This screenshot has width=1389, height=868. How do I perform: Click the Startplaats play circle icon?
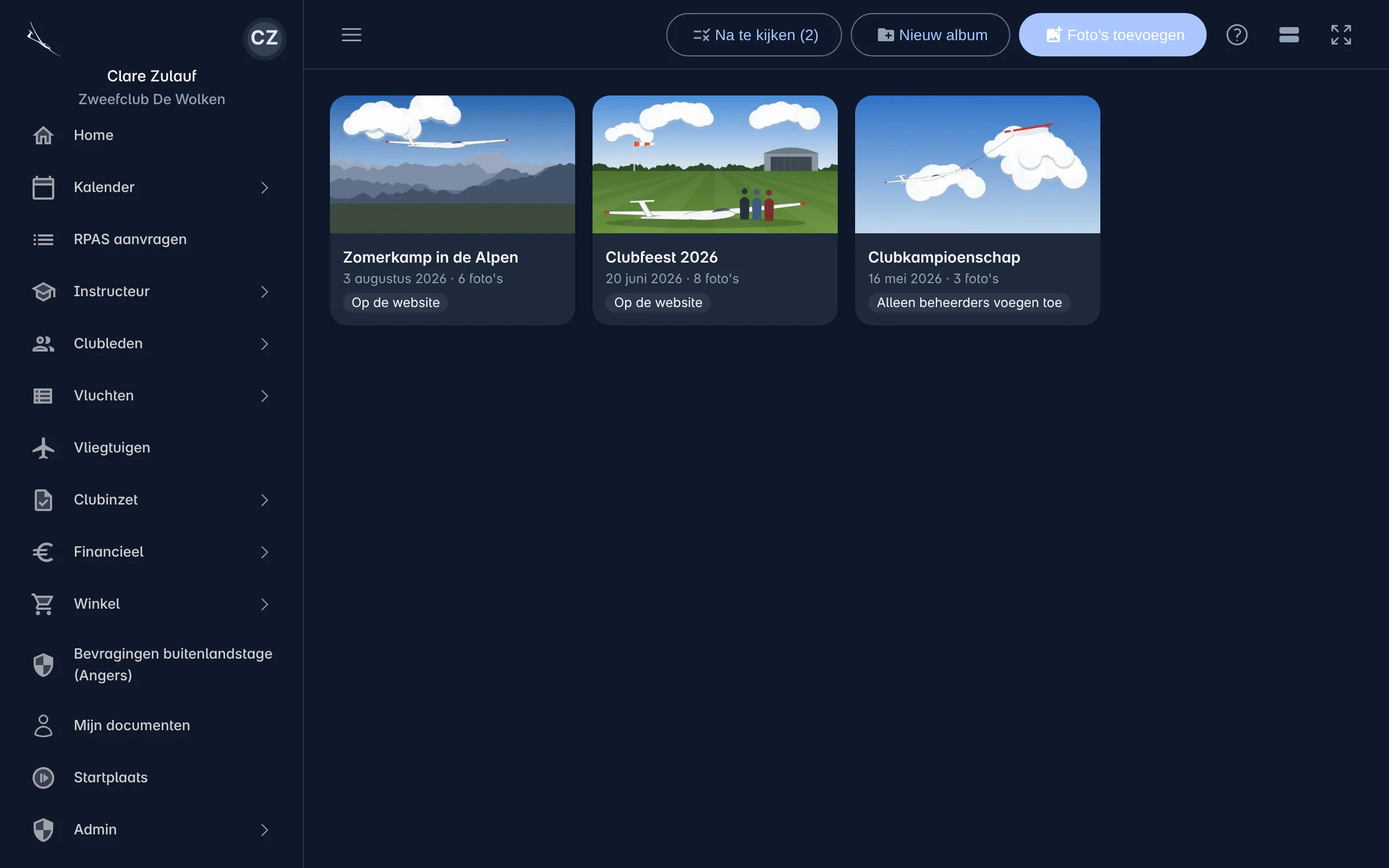coord(43,778)
